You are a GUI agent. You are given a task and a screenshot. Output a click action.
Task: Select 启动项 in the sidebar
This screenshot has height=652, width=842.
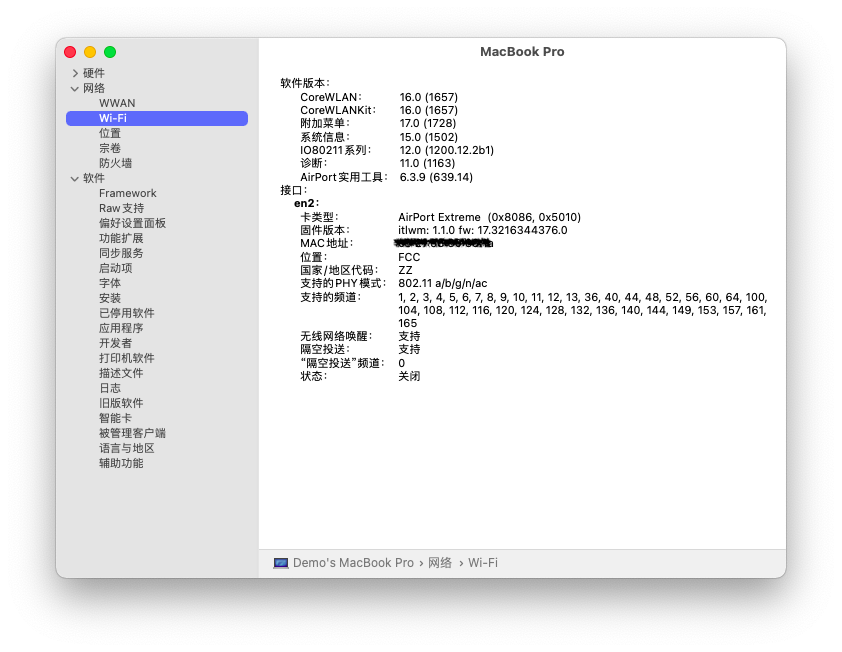[115, 269]
